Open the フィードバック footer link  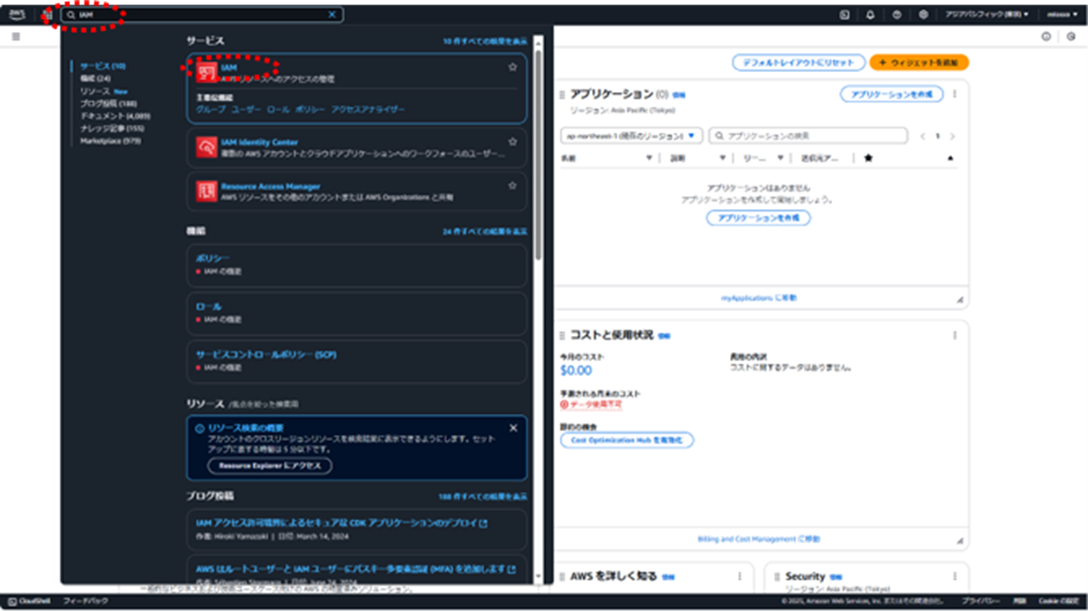pos(85,601)
